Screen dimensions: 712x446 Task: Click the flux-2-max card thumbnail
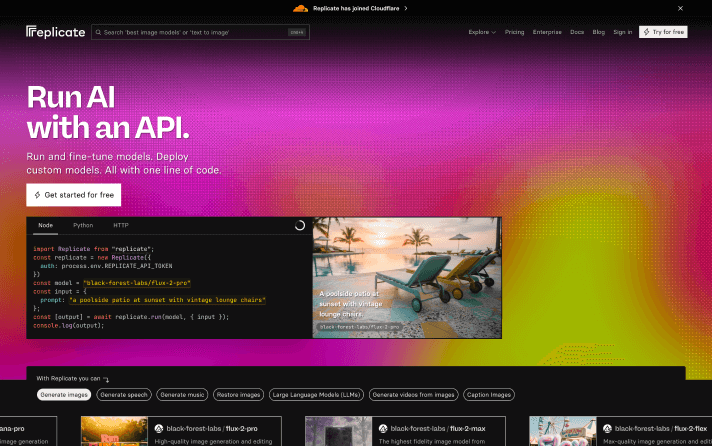[x=339, y=431]
